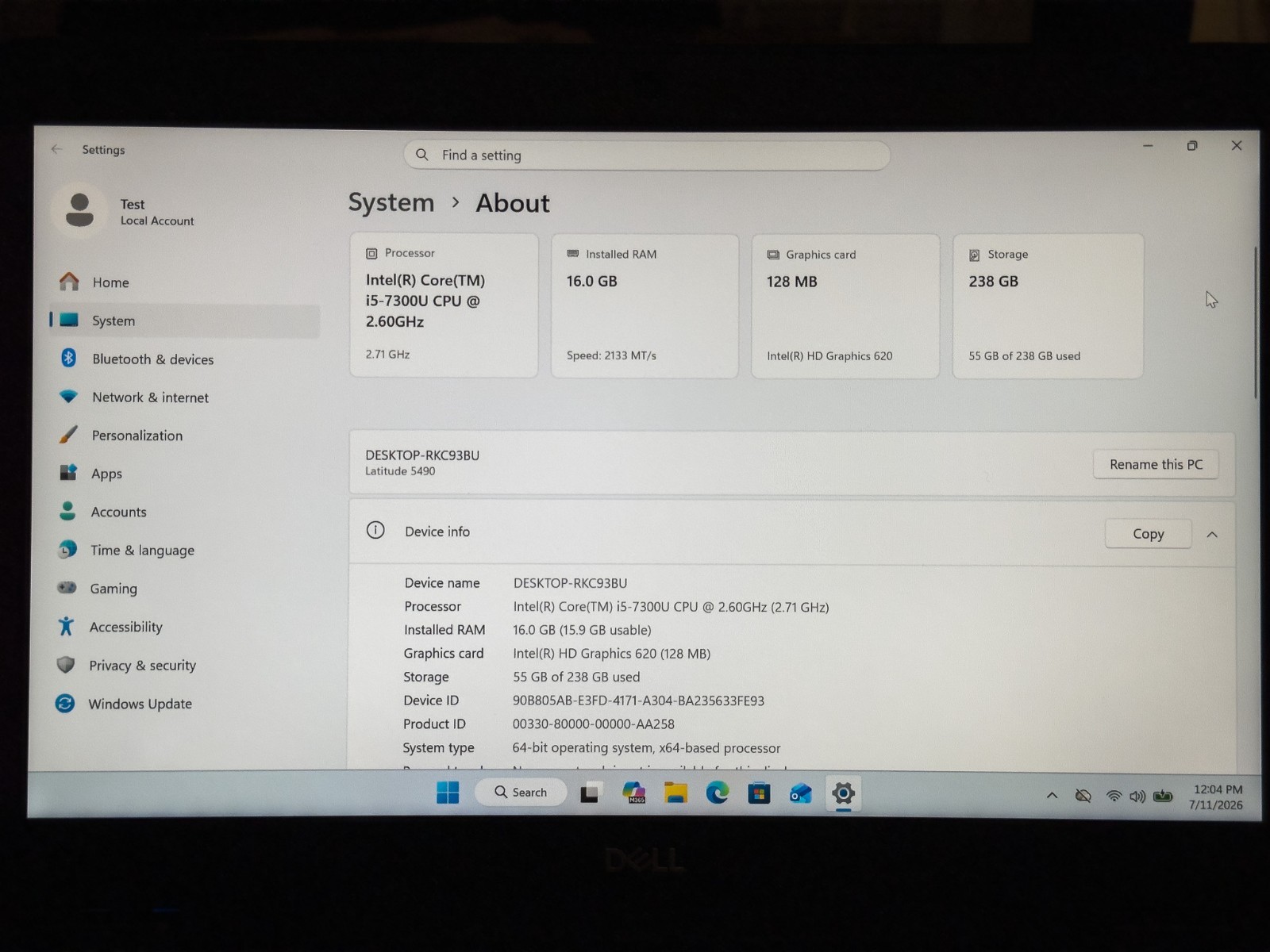Open the Processor info card
1270x952 pixels.
click(x=444, y=305)
